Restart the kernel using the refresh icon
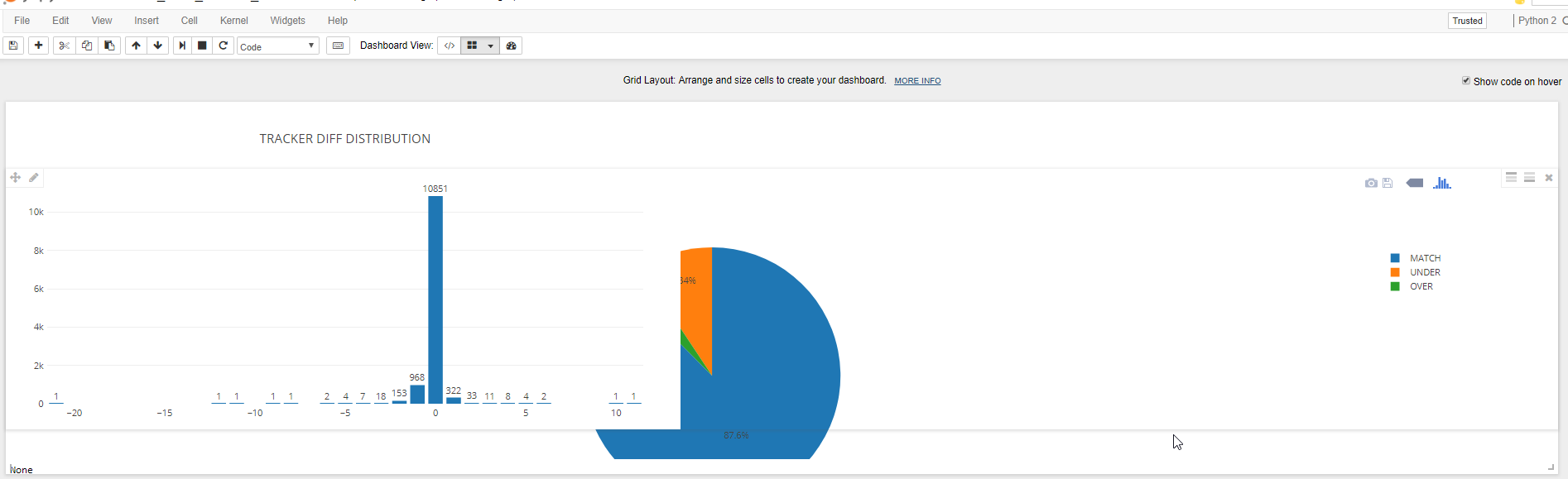This screenshot has height=479, width=1568. coord(224,46)
